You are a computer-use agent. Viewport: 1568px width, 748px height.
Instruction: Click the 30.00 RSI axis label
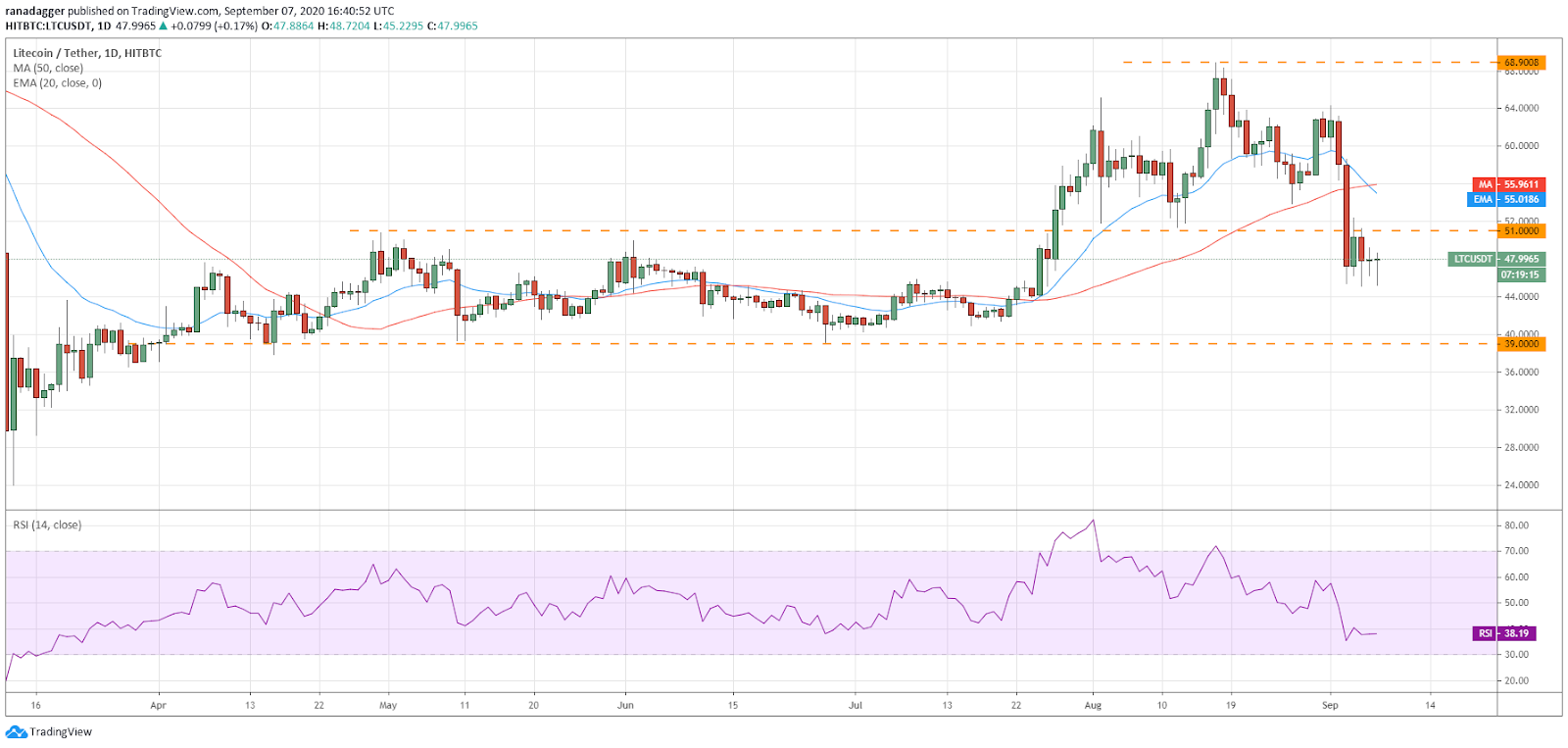point(1517,655)
